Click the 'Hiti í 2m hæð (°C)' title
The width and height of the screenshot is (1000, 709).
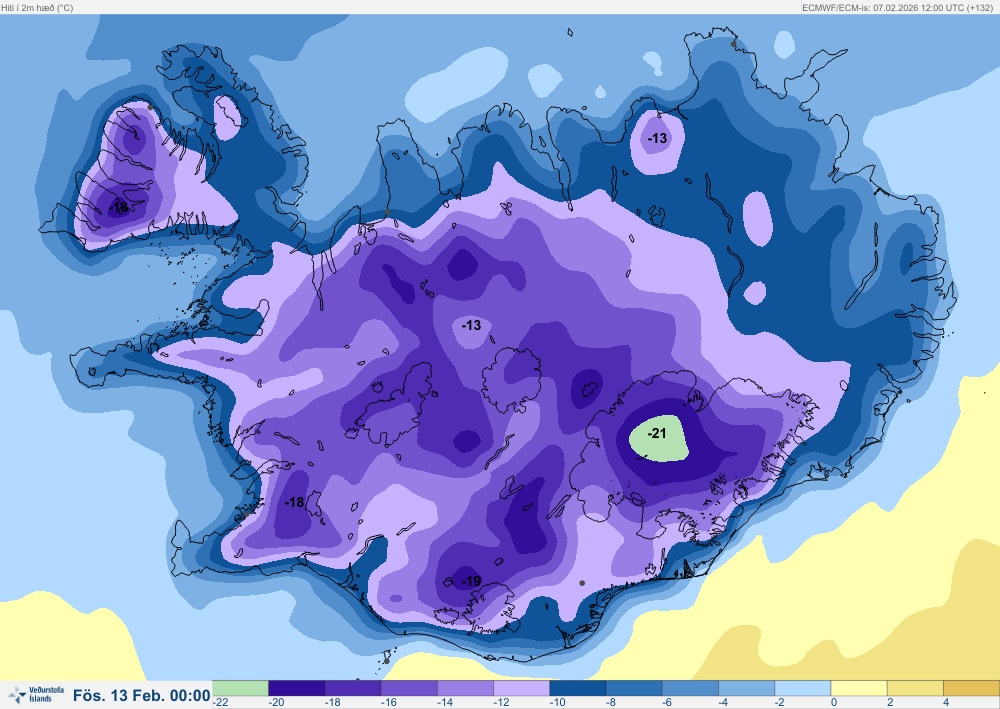pyautogui.click(x=37, y=8)
